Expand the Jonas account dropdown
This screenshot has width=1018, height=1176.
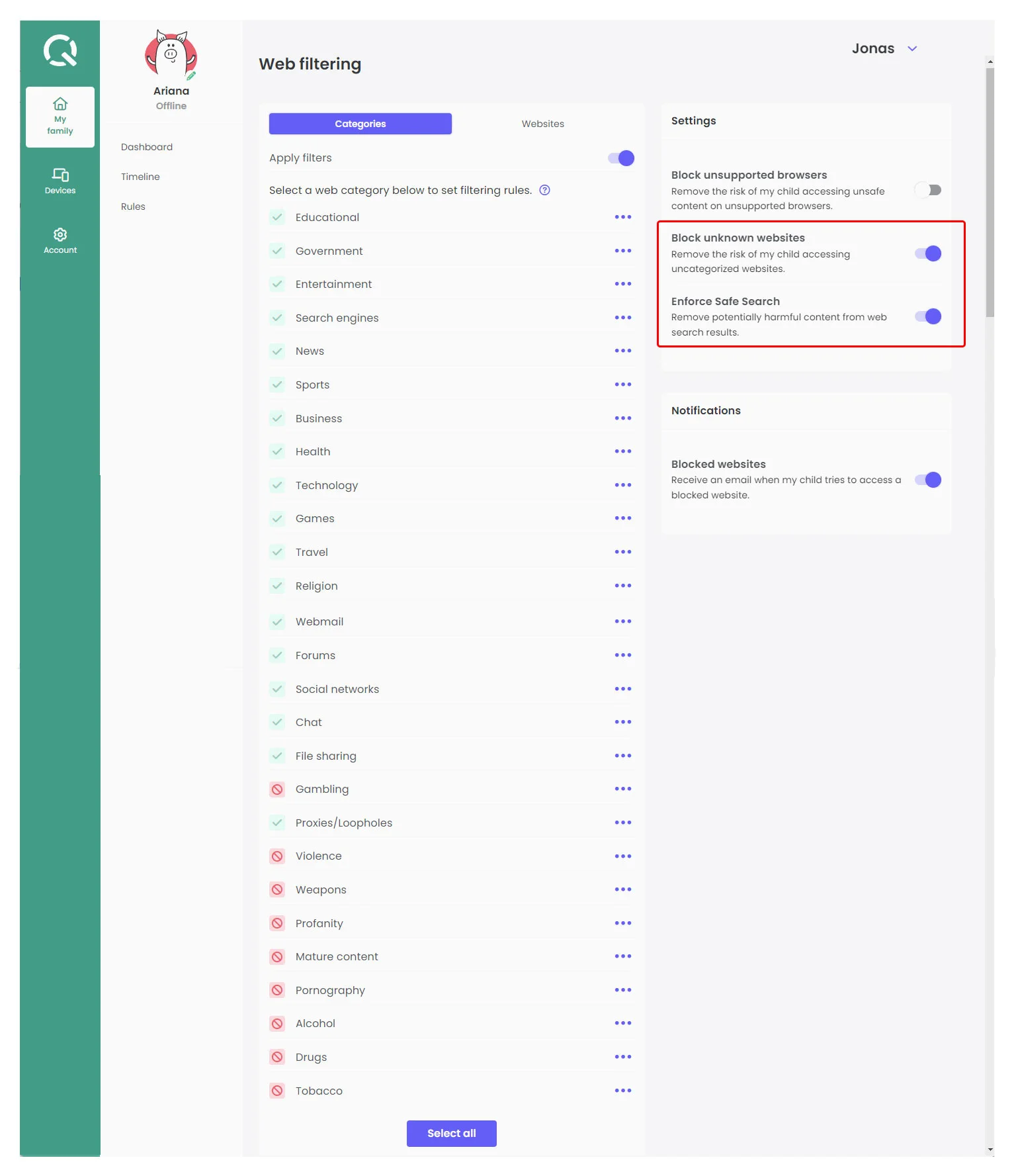point(912,49)
